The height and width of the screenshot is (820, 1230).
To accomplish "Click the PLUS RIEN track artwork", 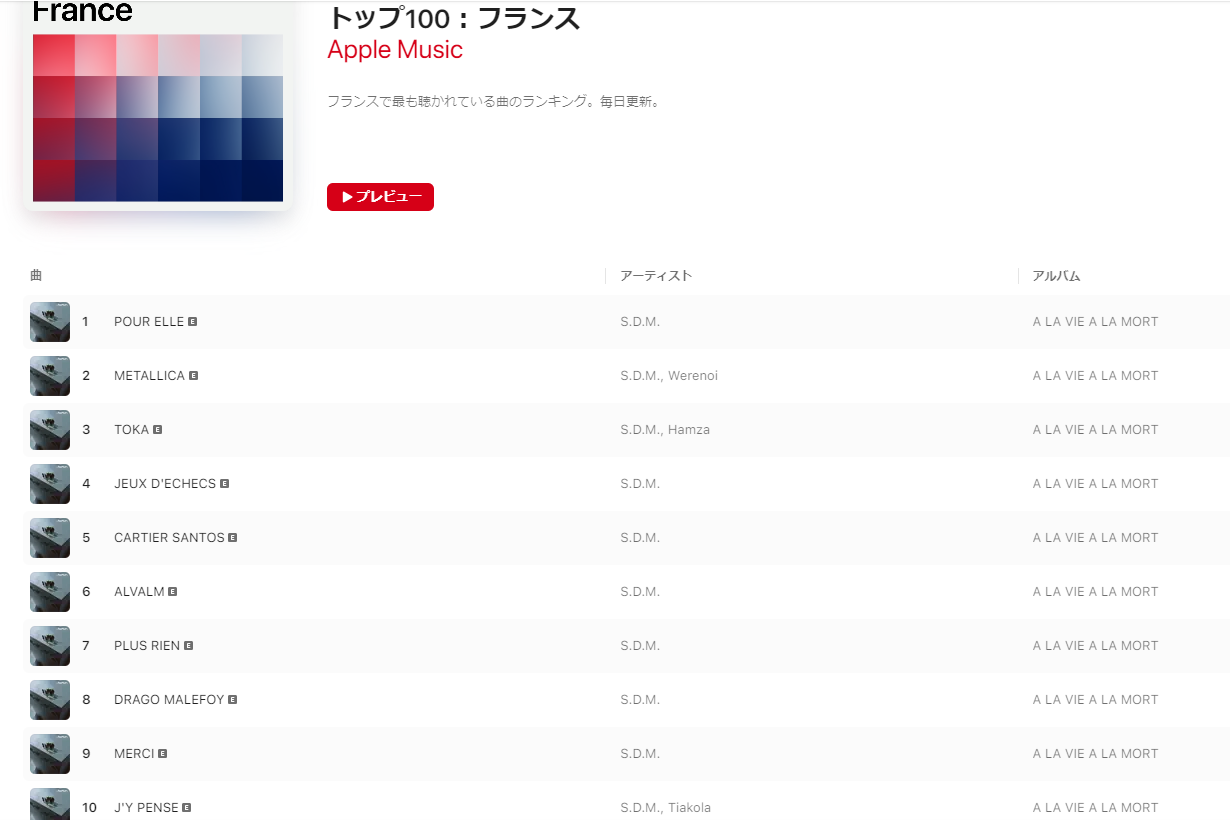I will click(x=50, y=646).
